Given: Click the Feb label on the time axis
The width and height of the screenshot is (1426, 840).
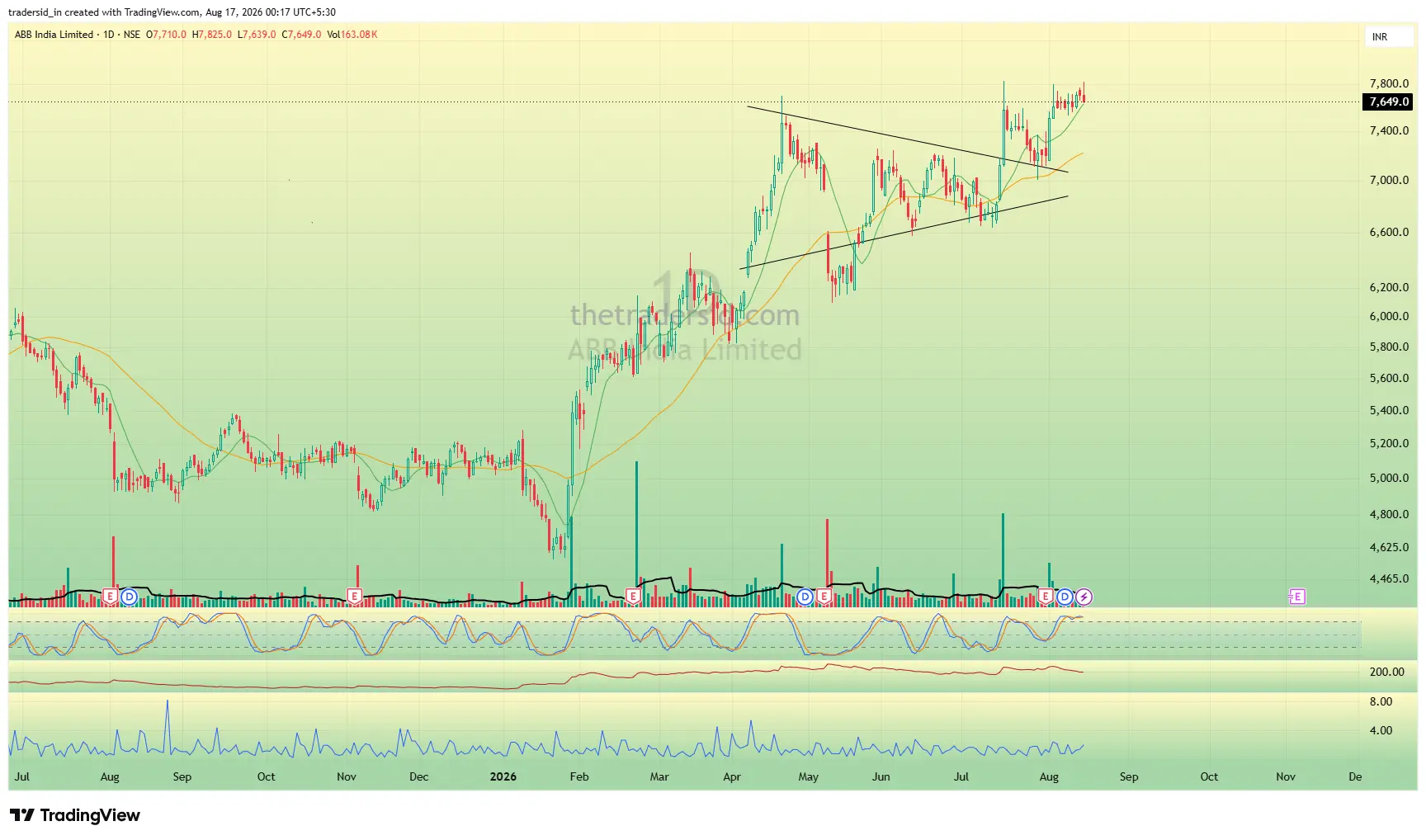Looking at the screenshot, I should pos(579,776).
